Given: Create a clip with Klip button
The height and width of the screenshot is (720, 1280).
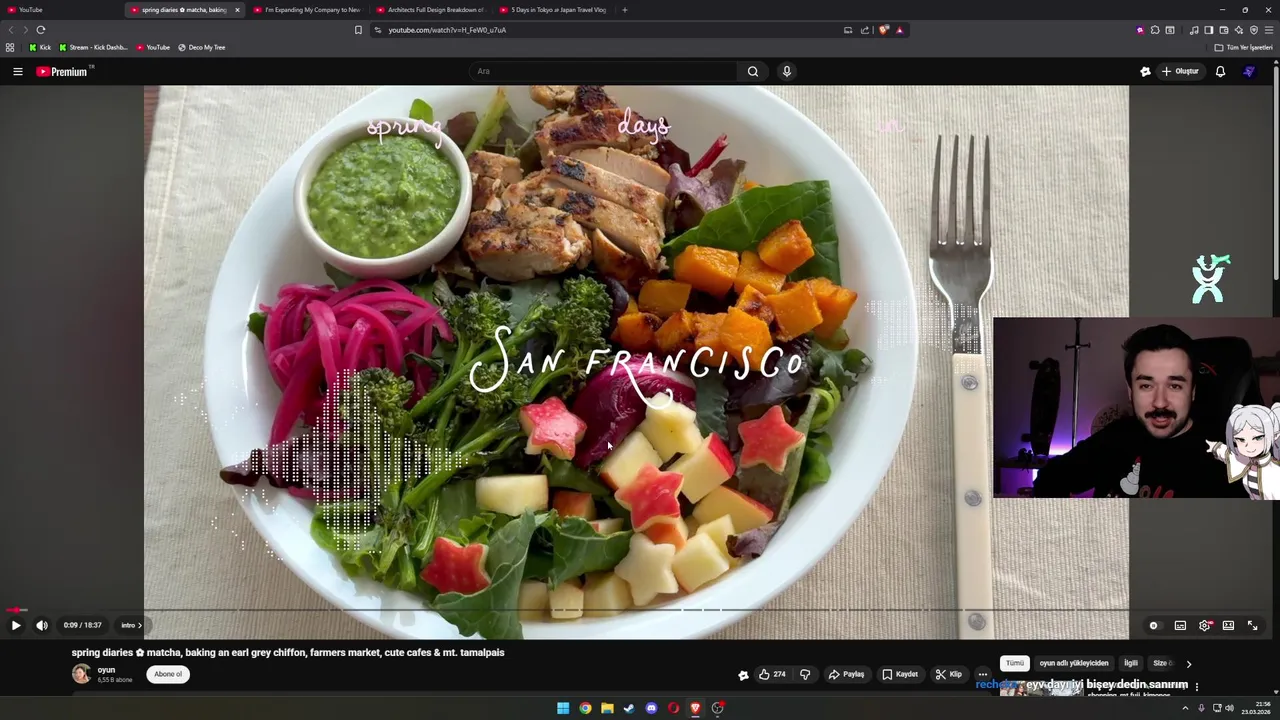Looking at the screenshot, I should (x=949, y=674).
